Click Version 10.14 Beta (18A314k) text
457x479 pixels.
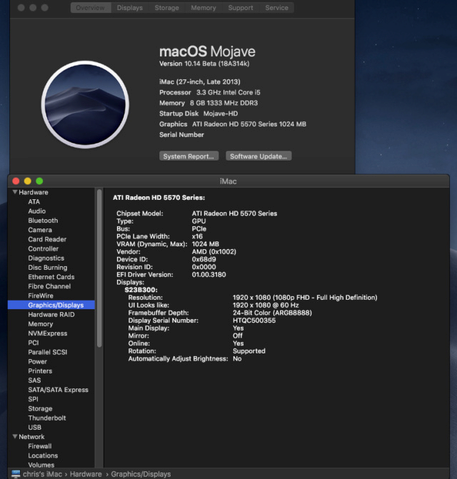[204, 64]
